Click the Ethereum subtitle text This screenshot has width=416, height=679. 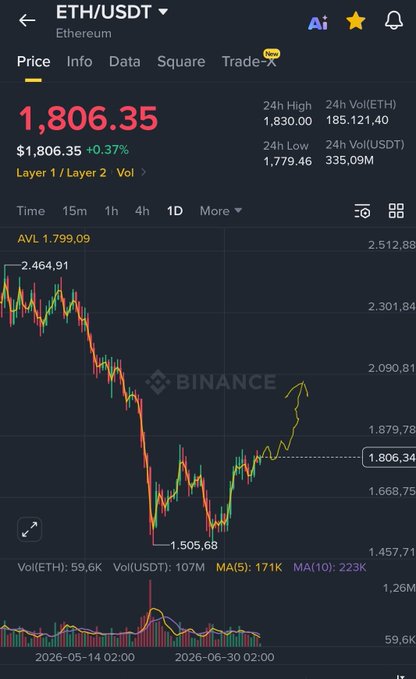(84, 33)
